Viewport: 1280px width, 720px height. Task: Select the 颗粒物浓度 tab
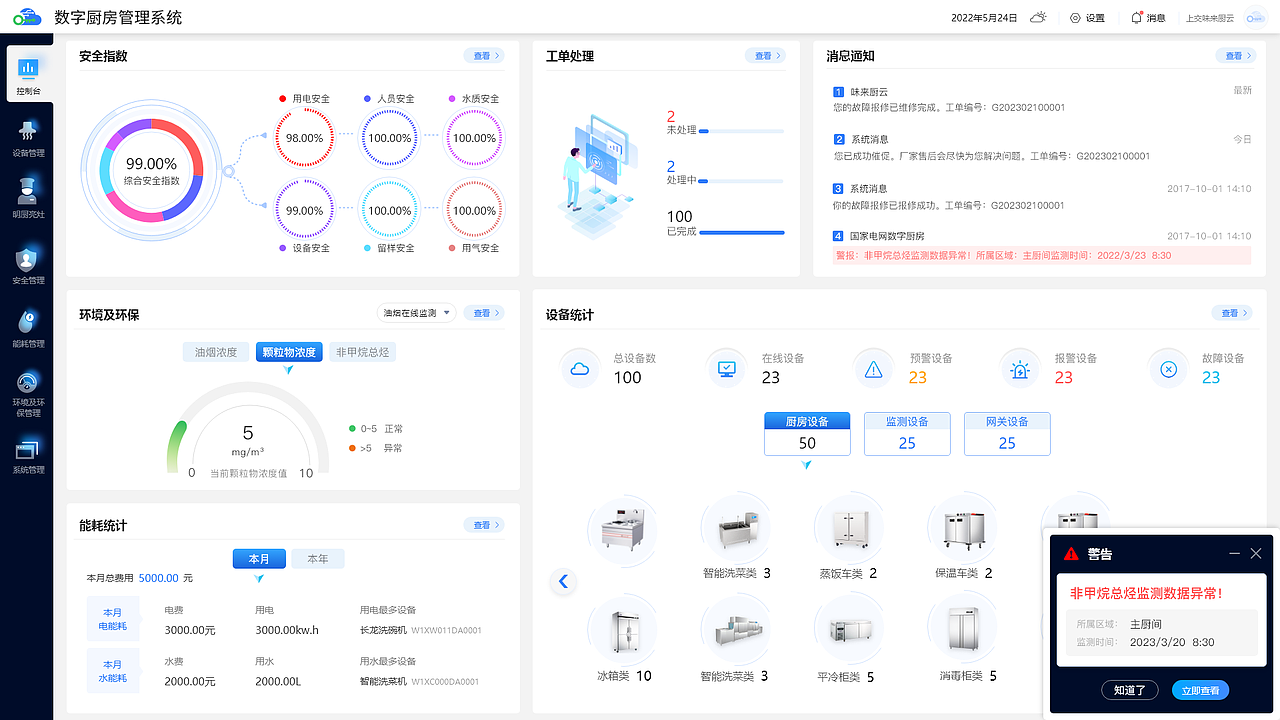(x=289, y=352)
